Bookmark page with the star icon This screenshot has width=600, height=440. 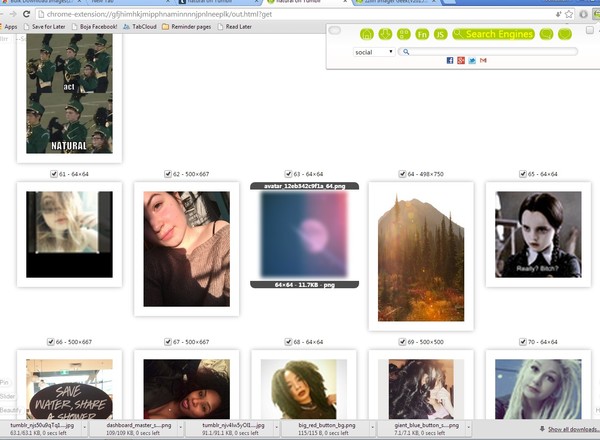[571, 15]
